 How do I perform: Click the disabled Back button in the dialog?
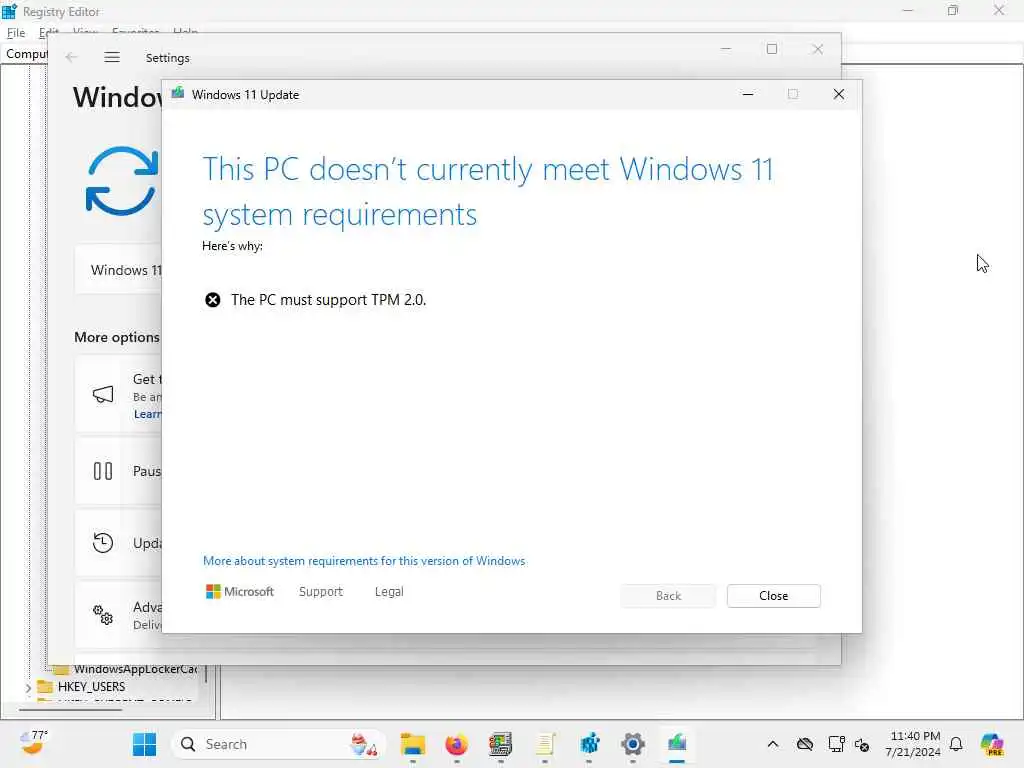668,596
